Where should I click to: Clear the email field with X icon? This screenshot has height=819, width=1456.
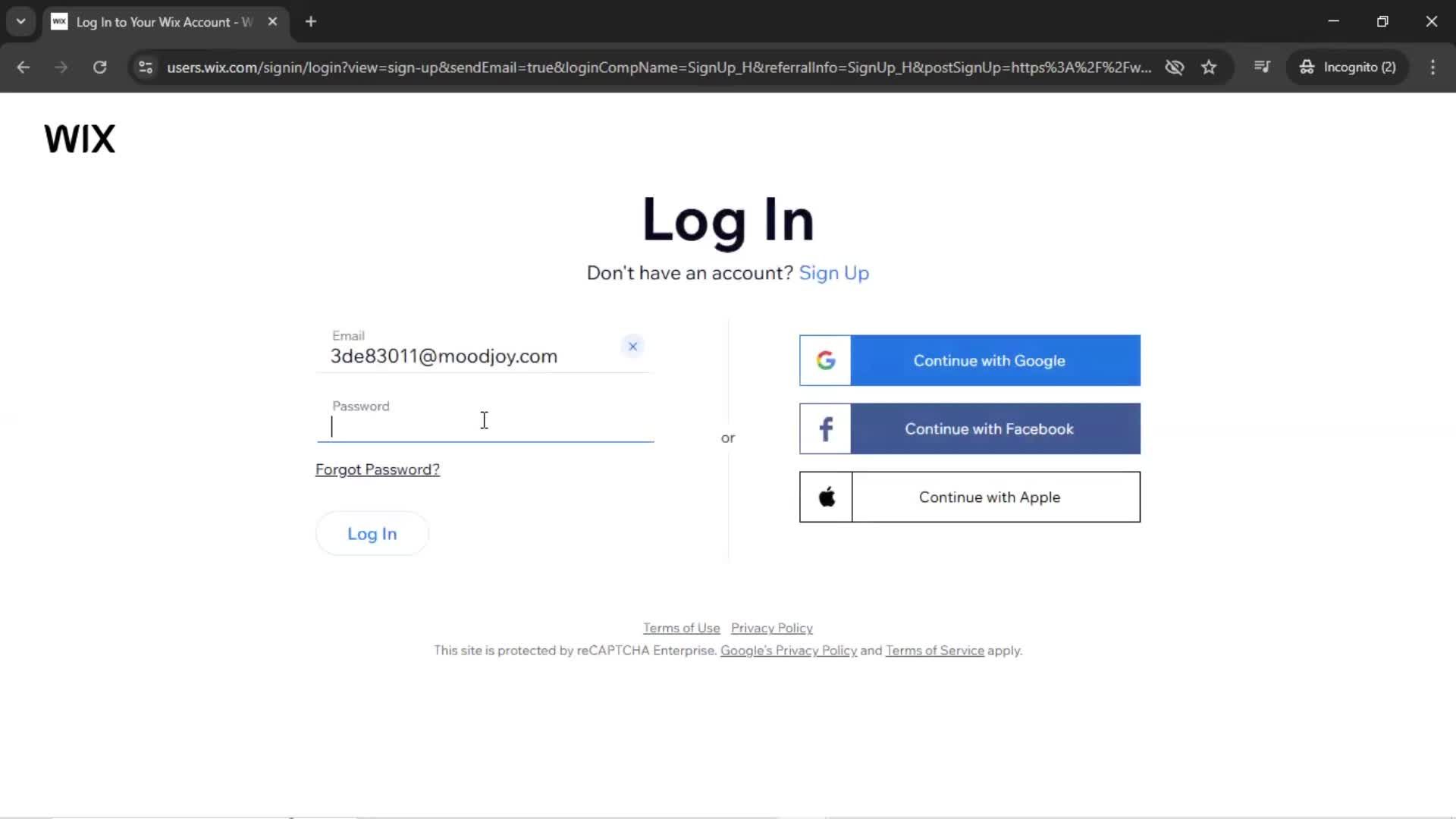(x=632, y=347)
